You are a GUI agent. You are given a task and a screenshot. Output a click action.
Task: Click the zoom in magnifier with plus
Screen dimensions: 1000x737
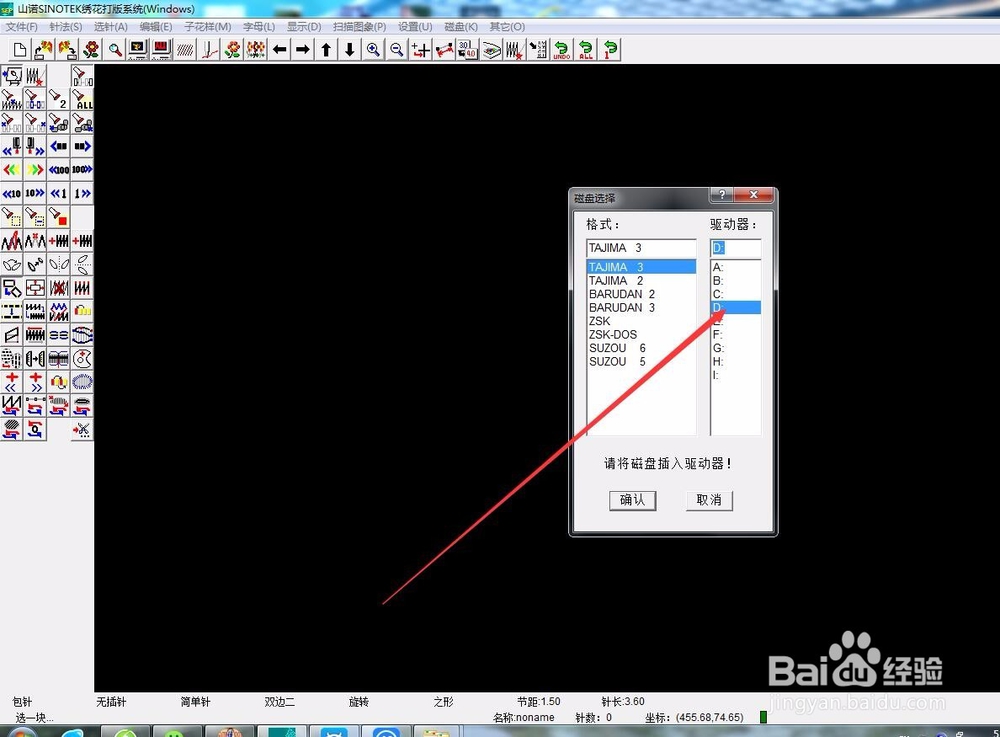(x=374, y=50)
